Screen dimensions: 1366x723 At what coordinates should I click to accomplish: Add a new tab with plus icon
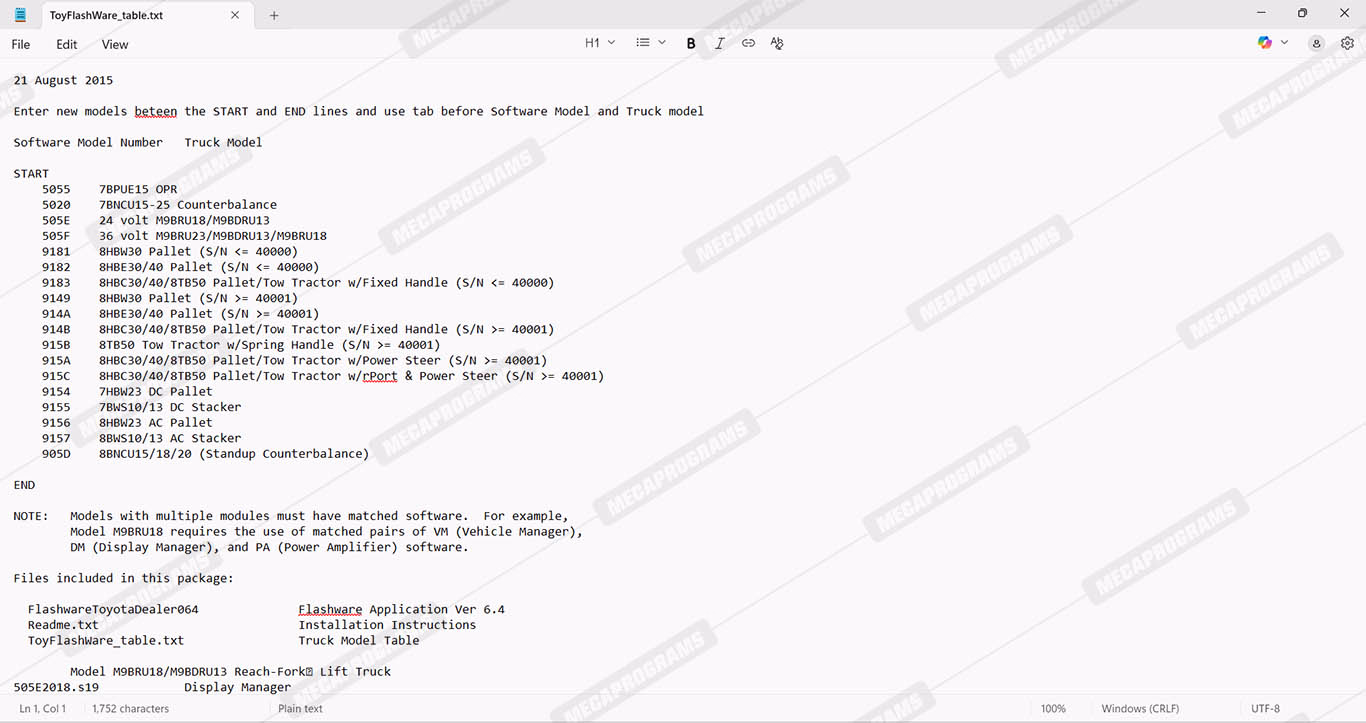point(274,15)
